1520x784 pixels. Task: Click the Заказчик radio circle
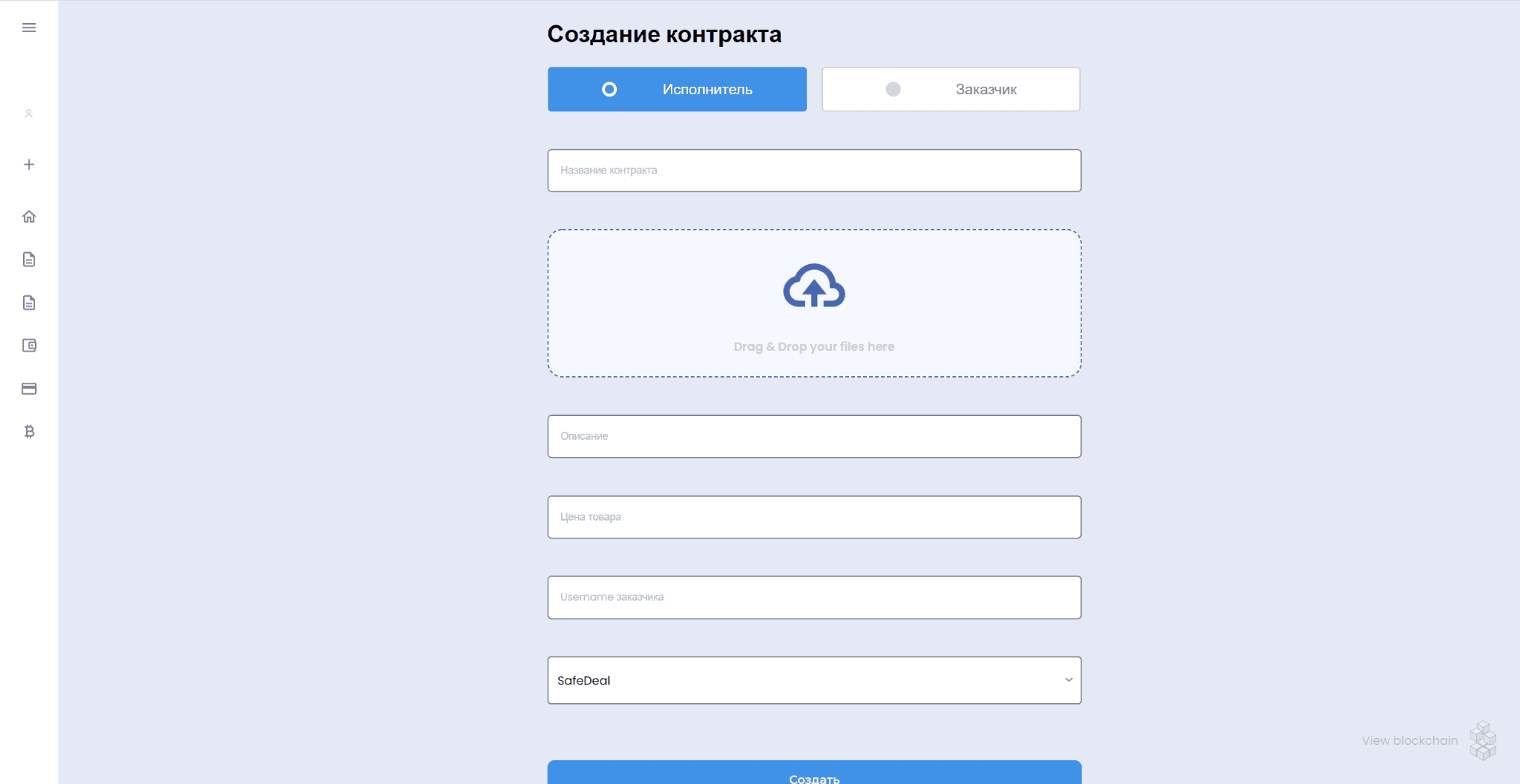[893, 89]
